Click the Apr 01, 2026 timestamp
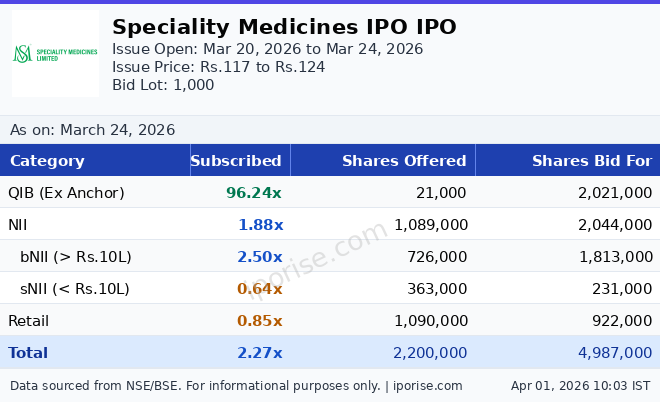The width and height of the screenshot is (660, 402). 580,386
